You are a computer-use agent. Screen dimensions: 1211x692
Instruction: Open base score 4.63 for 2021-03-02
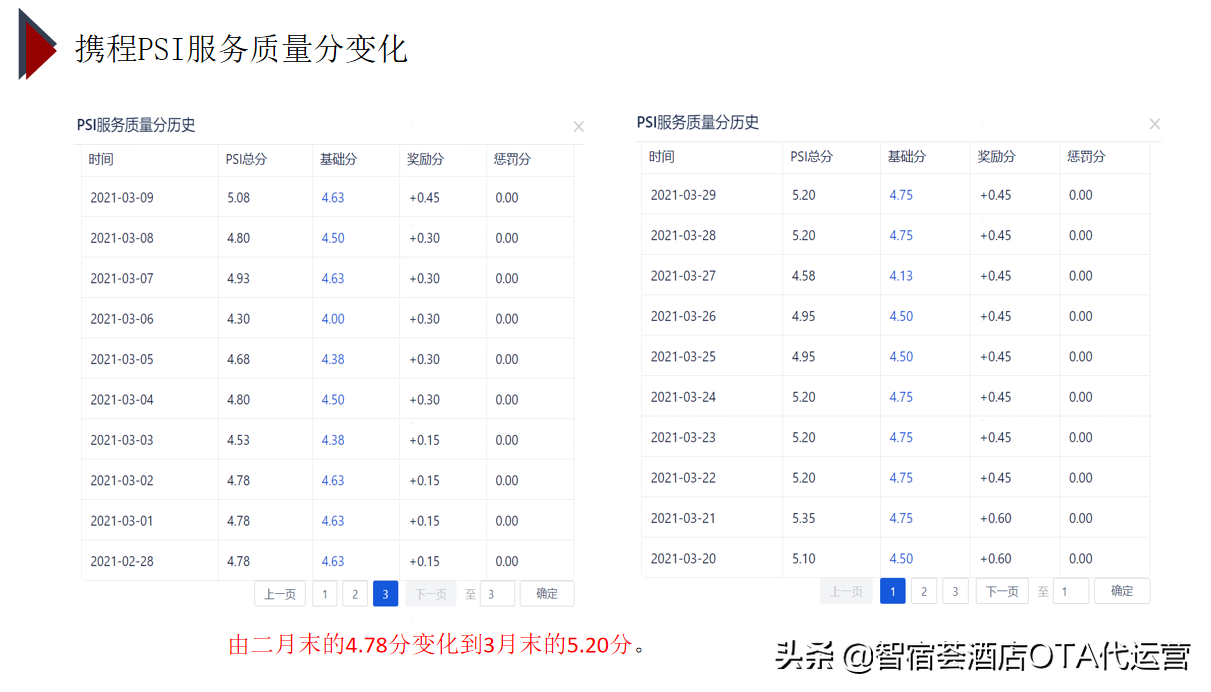click(x=333, y=480)
